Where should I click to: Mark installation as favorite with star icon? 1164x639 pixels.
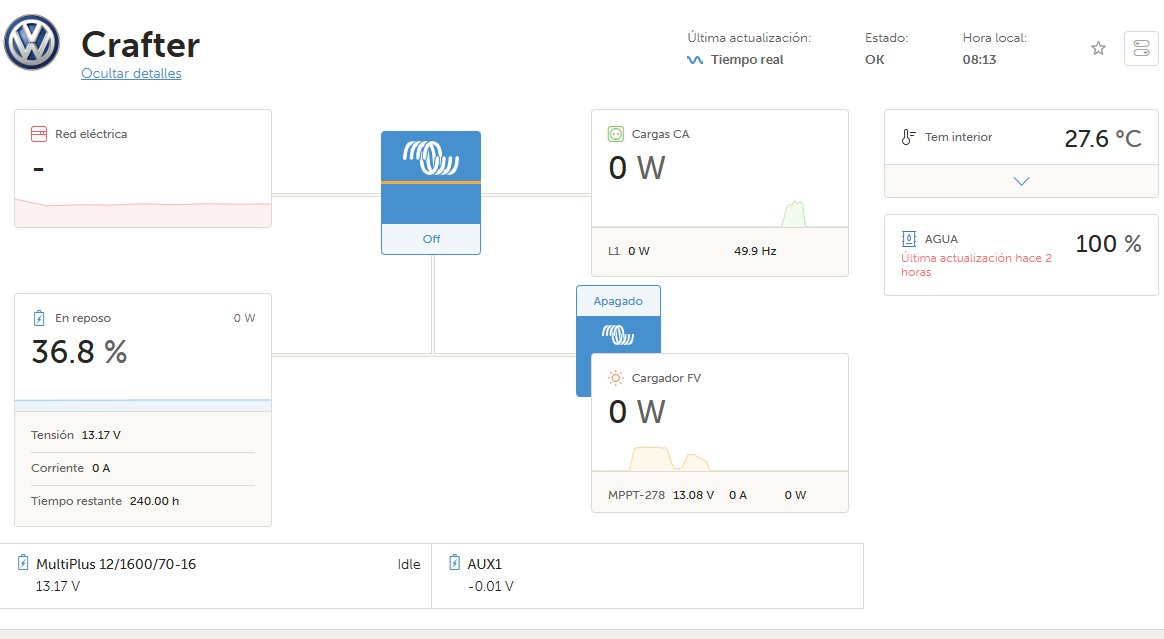(1098, 48)
